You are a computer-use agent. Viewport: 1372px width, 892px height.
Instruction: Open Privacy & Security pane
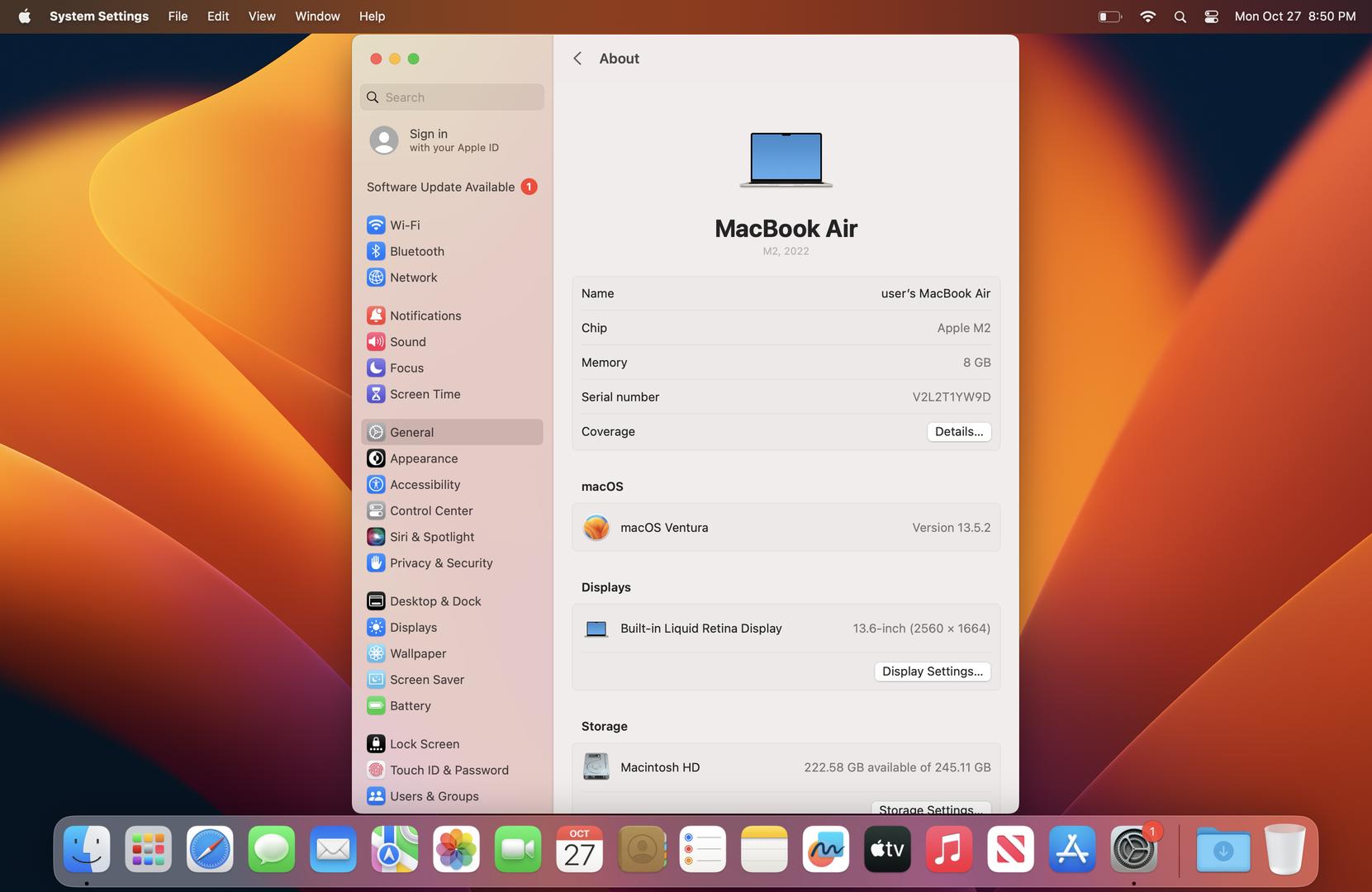pyautogui.click(x=440, y=563)
